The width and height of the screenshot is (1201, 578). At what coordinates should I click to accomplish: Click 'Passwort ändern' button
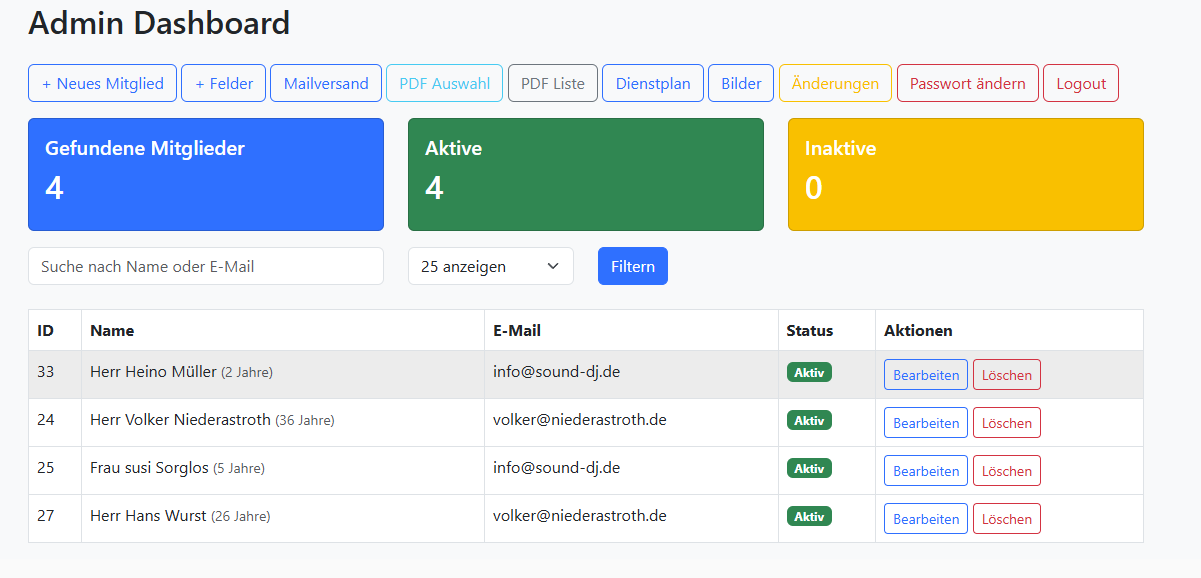pyautogui.click(x=967, y=84)
